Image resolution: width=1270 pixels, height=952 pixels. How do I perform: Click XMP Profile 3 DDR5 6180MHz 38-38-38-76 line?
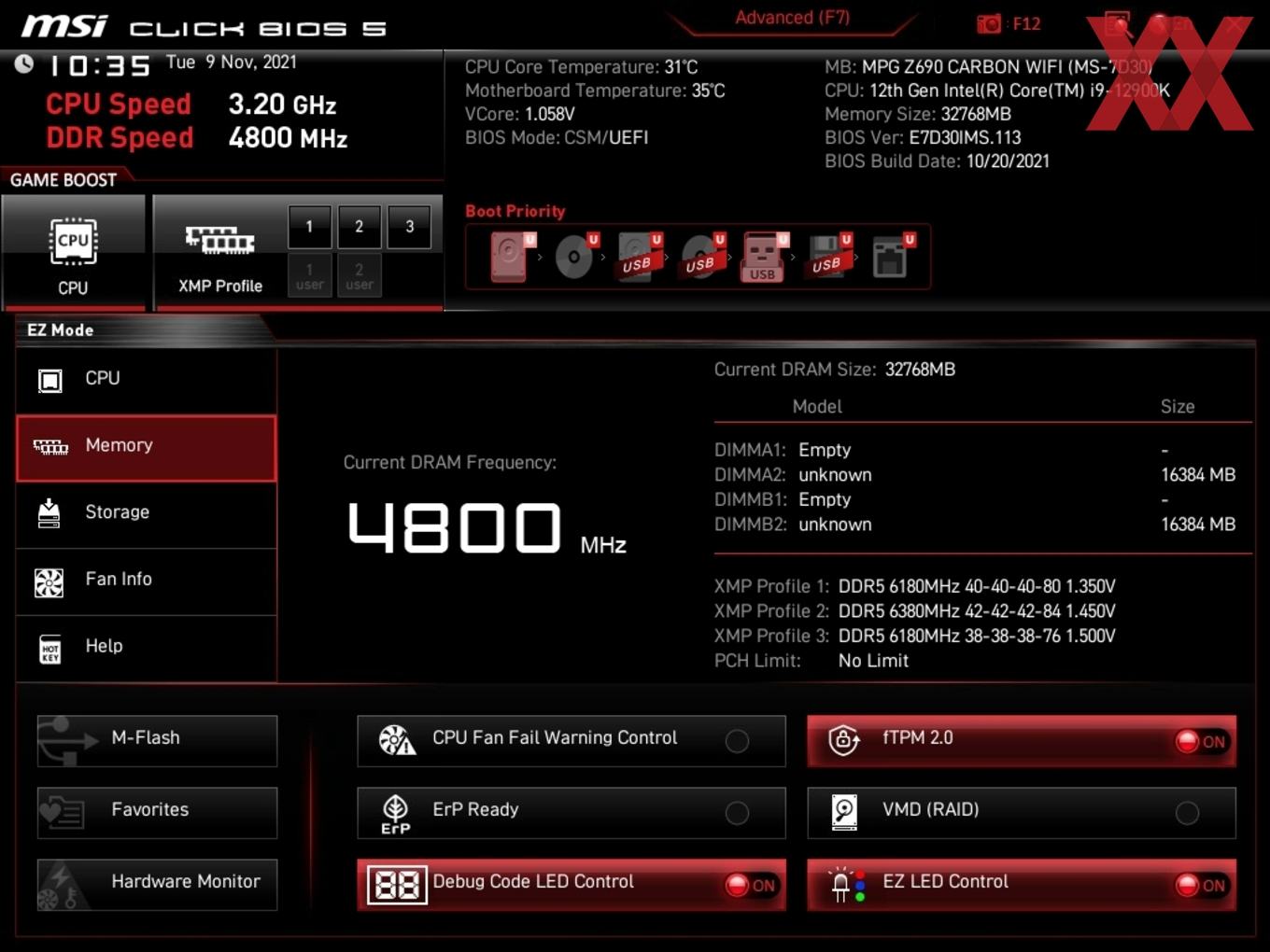tap(915, 636)
